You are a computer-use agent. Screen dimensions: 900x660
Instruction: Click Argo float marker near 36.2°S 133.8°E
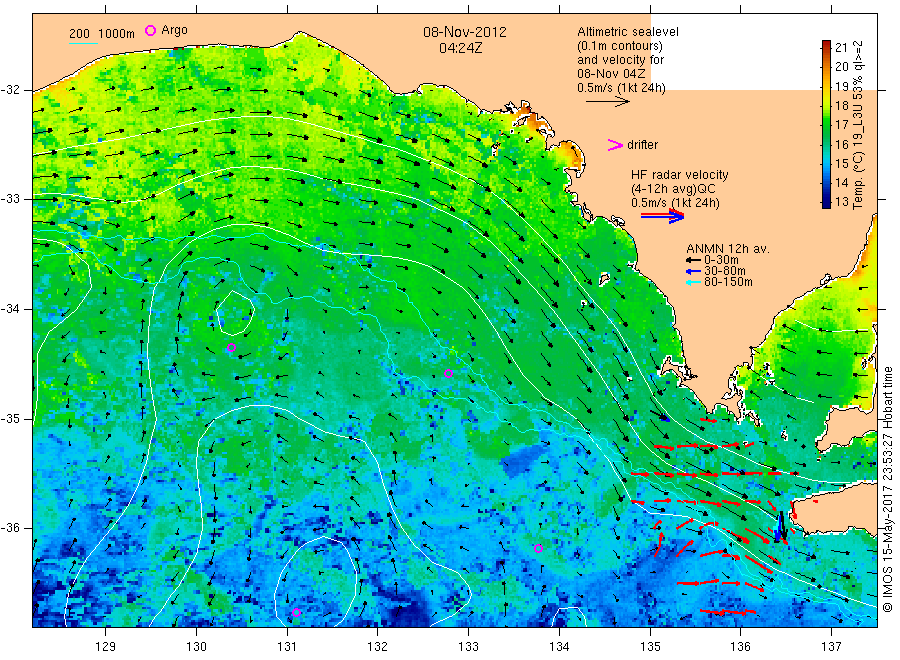tap(538, 549)
